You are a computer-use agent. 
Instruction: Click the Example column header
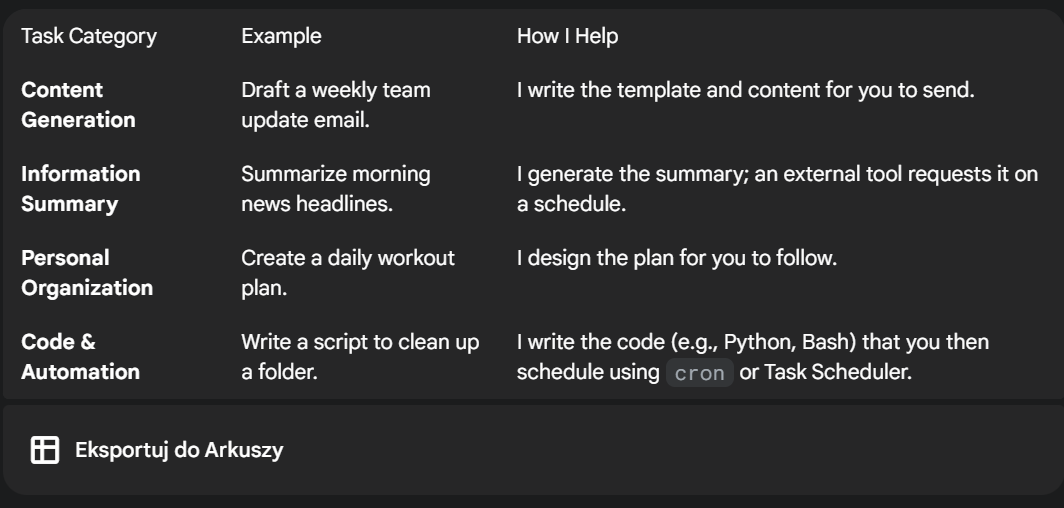tap(282, 36)
